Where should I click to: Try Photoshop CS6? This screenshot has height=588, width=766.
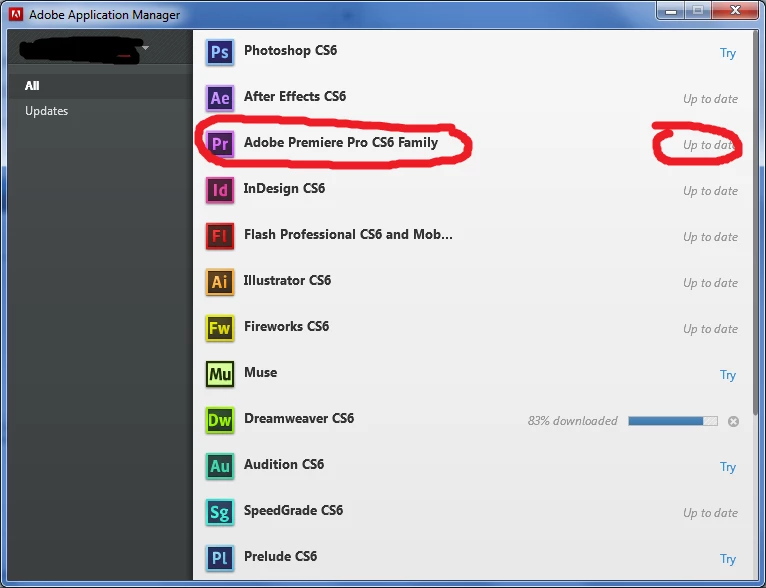coord(727,53)
